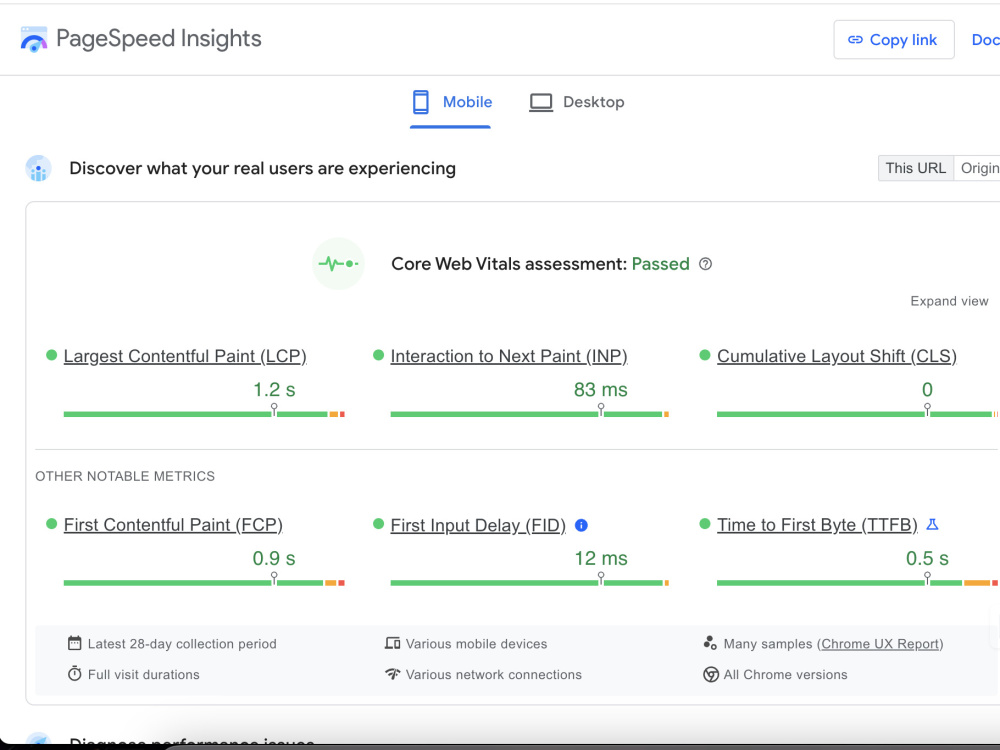Click the green status dot beside LCP
This screenshot has height=750, width=1000.
coord(52,355)
